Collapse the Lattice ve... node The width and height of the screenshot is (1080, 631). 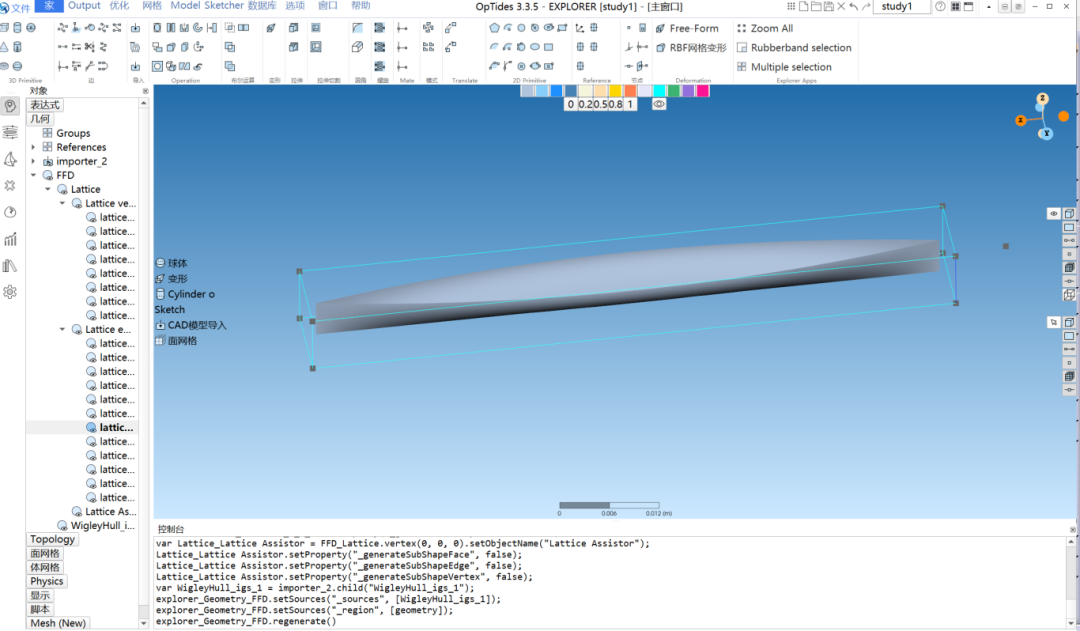(x=62, y=203)
